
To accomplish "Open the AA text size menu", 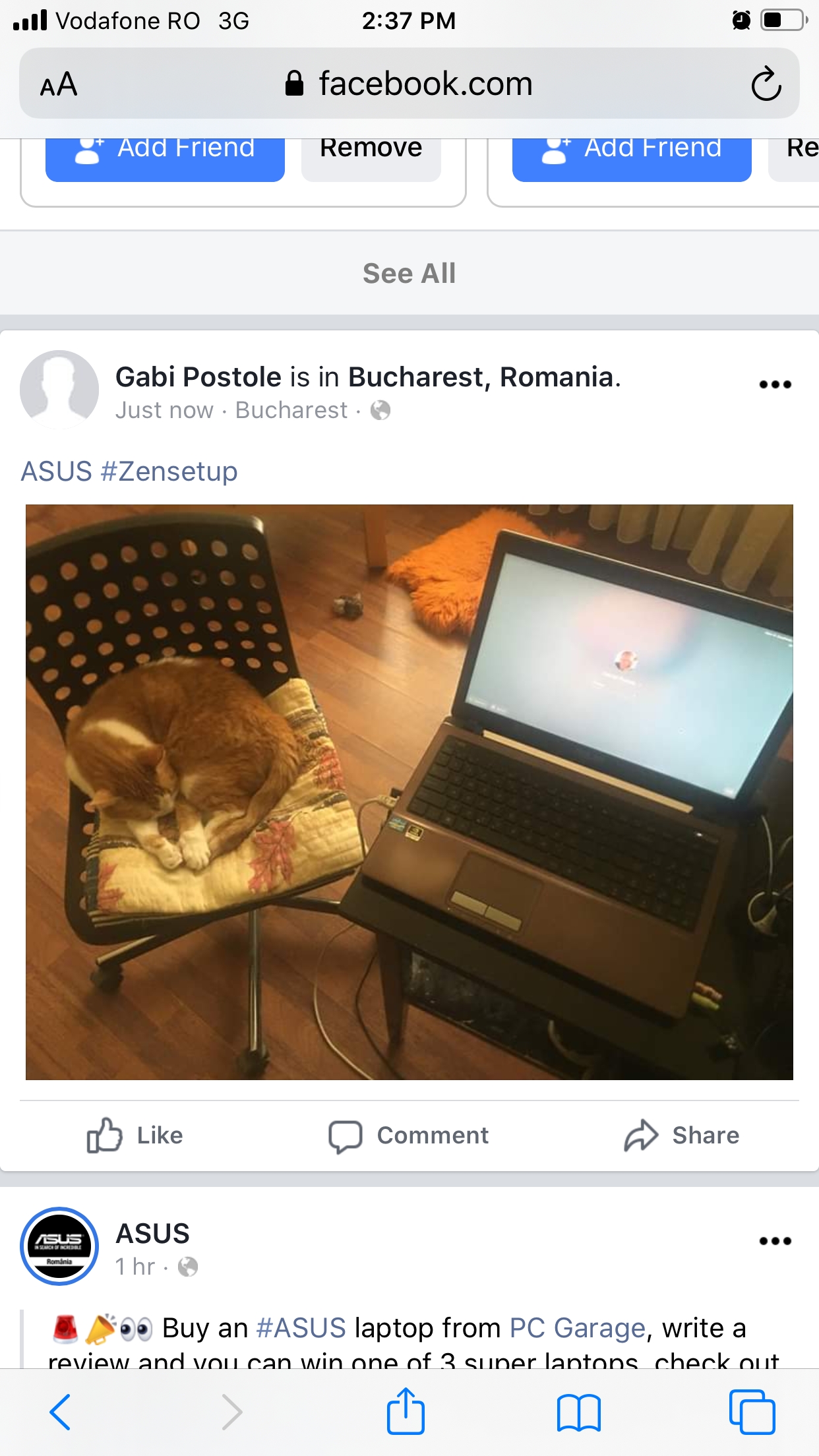I will 59,84.
